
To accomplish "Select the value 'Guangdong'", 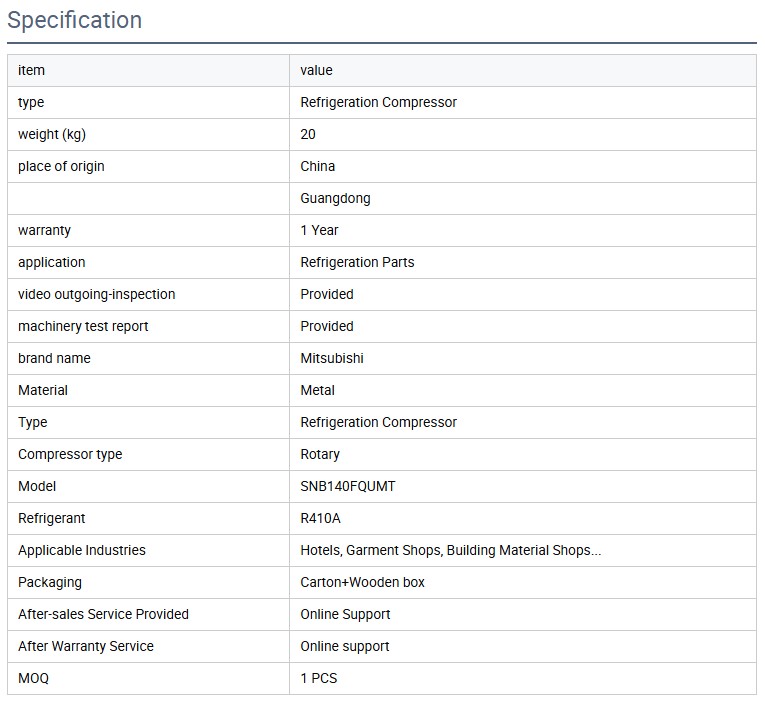I will click(335, 199).
